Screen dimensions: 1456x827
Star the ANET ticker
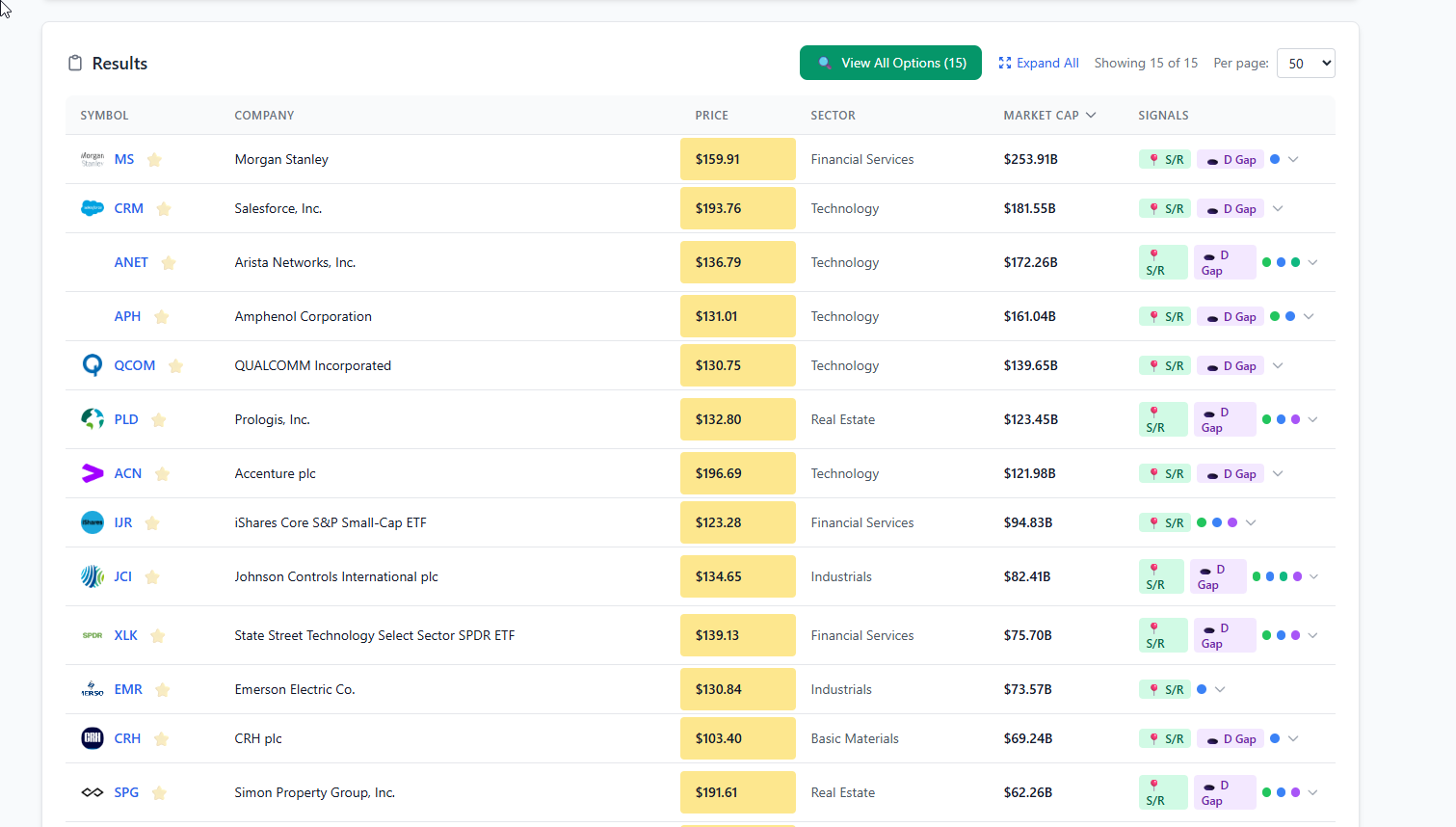(x=169, y=263)
